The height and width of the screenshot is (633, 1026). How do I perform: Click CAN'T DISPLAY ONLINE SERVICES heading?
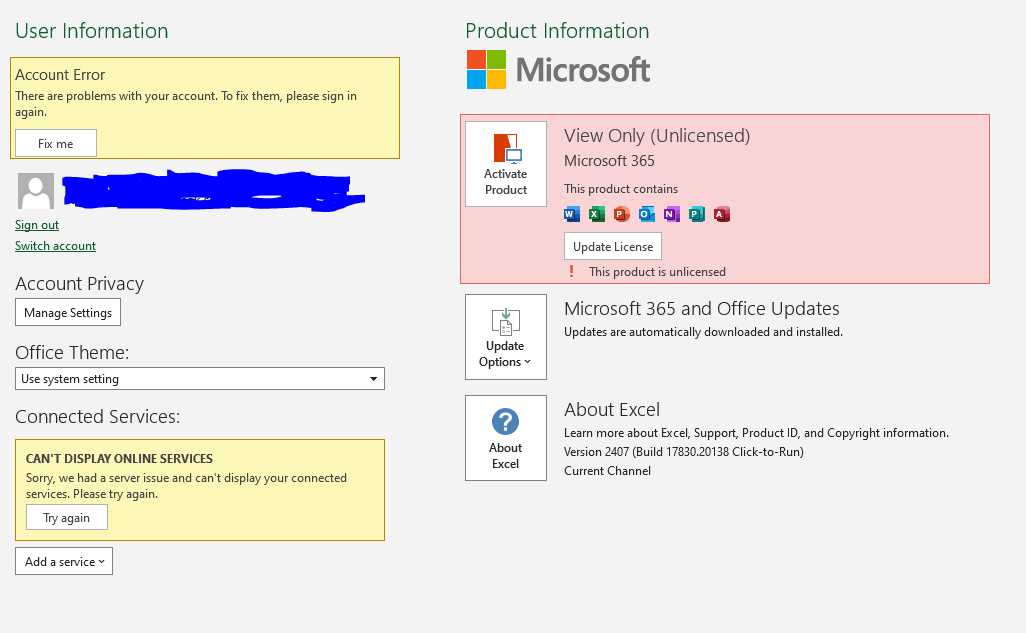[119, 458]
